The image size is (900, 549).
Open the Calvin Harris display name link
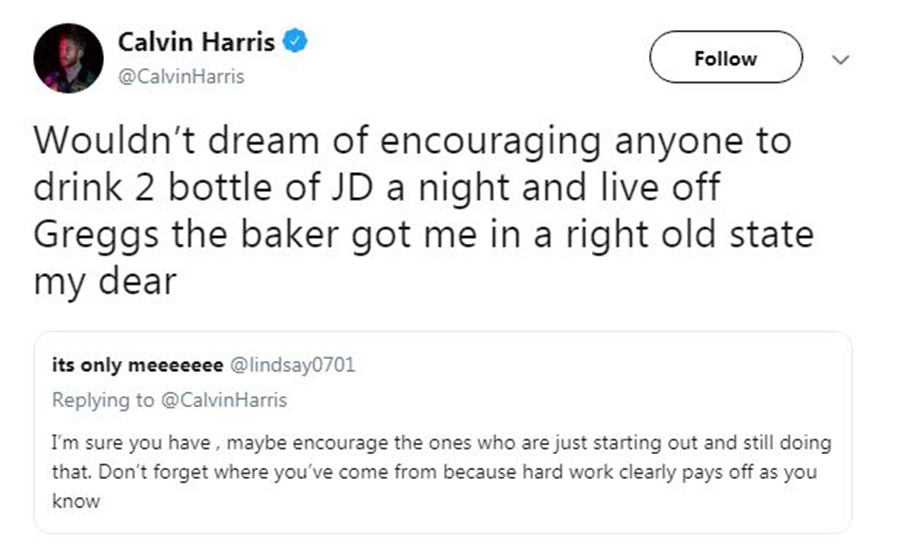[197, 42]
